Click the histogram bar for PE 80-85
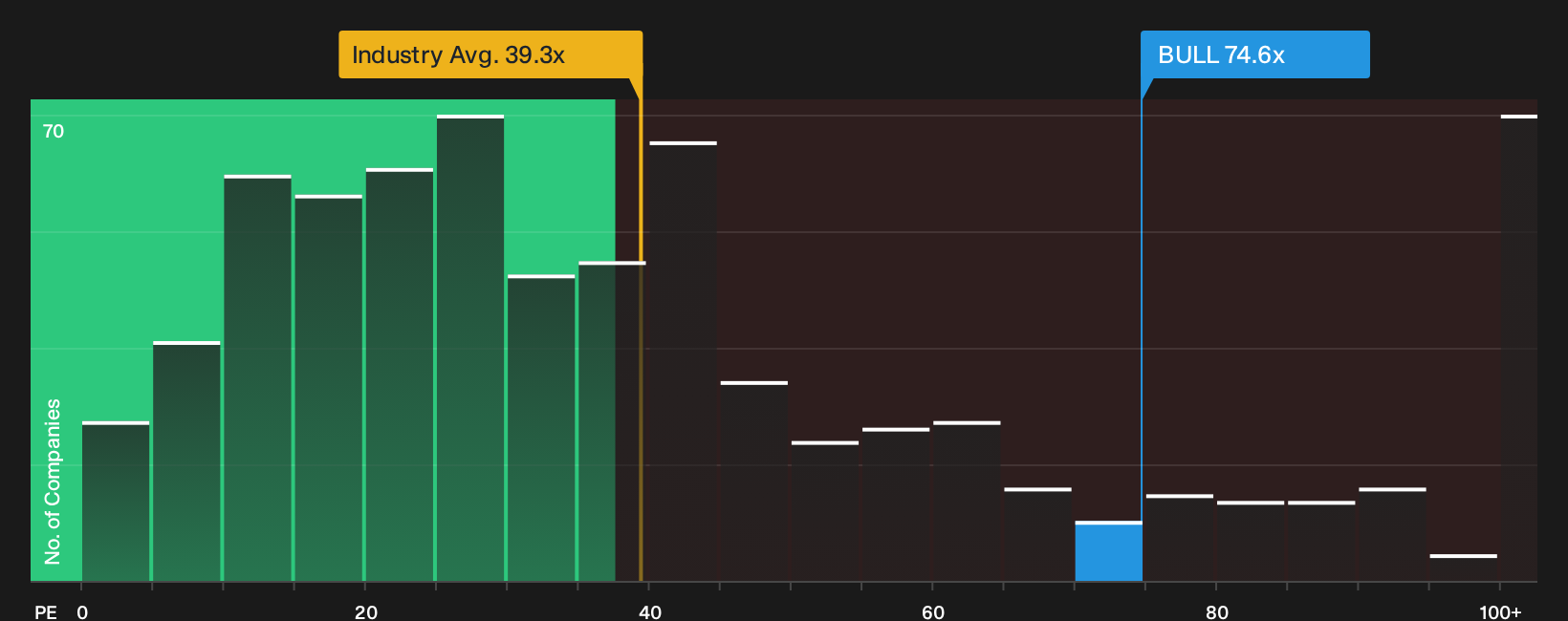1568x621 pixels. 1251,542
